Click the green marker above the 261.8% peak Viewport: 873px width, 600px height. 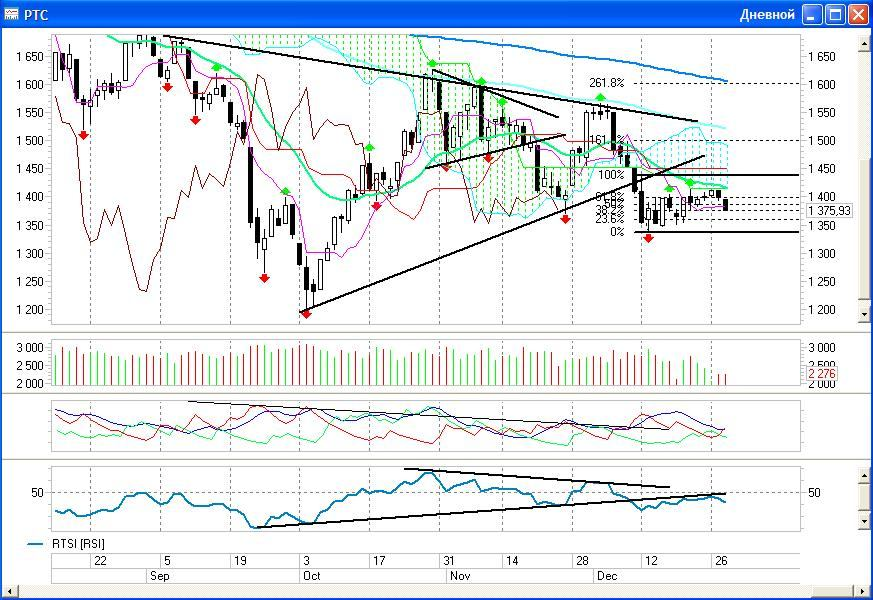600,97
